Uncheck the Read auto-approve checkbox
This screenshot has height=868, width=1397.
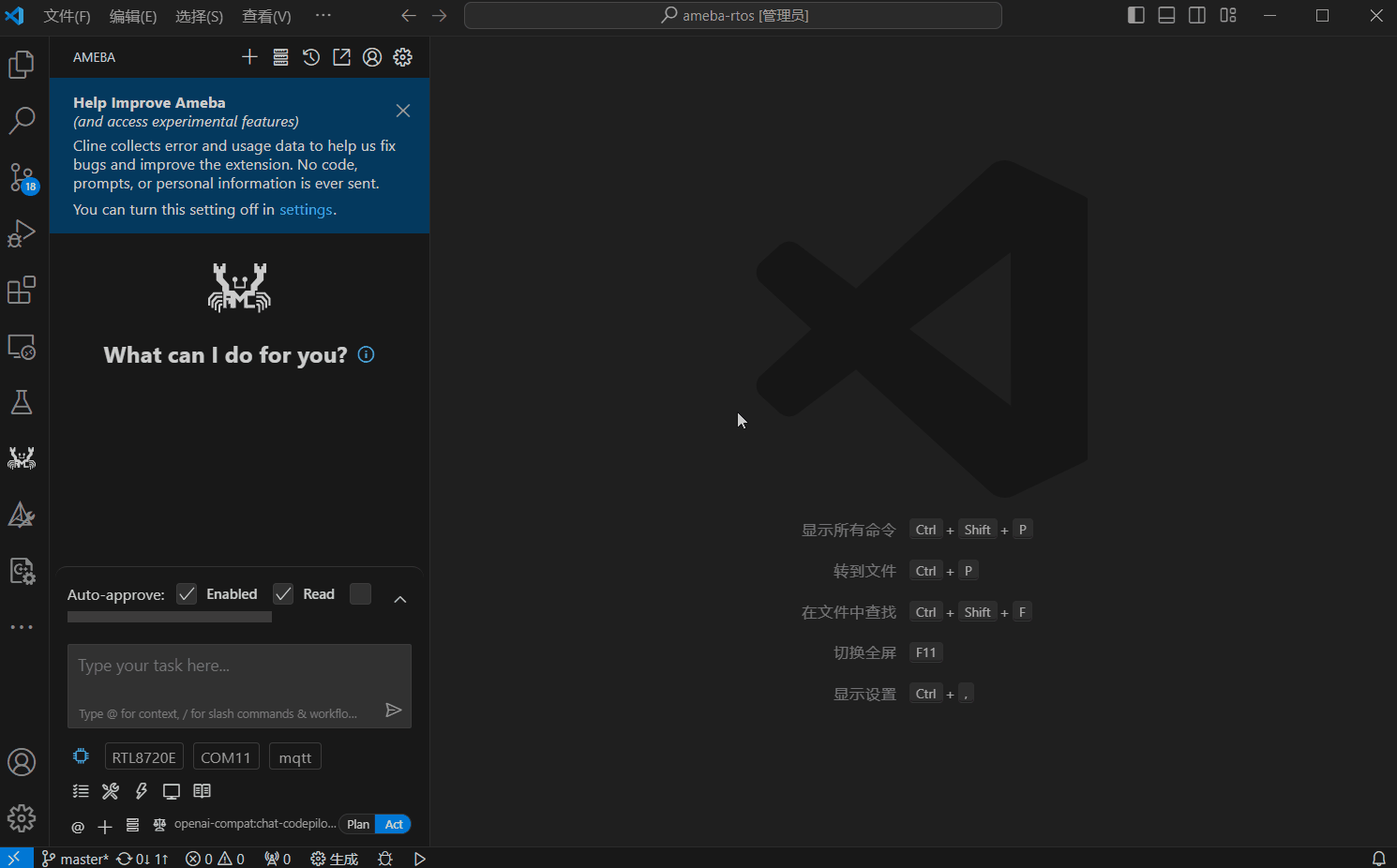coord(283,594)
